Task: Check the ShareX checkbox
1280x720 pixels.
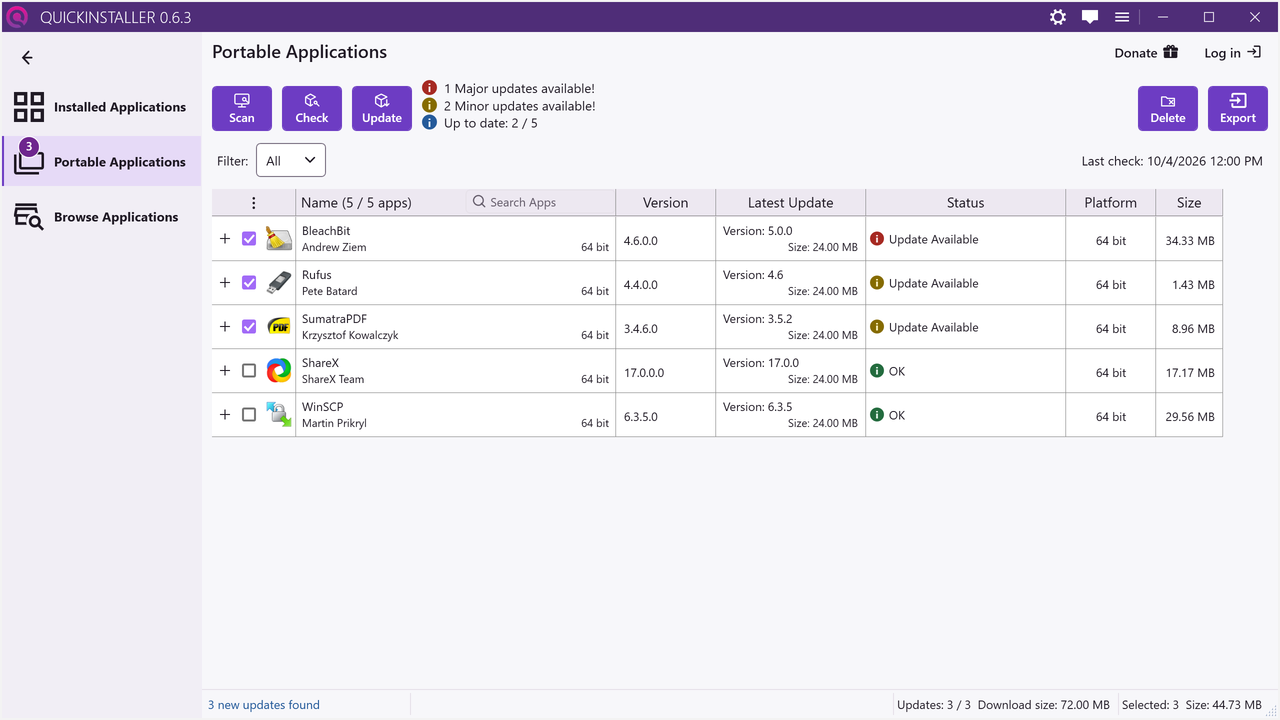Action: (x=249, y=371)
